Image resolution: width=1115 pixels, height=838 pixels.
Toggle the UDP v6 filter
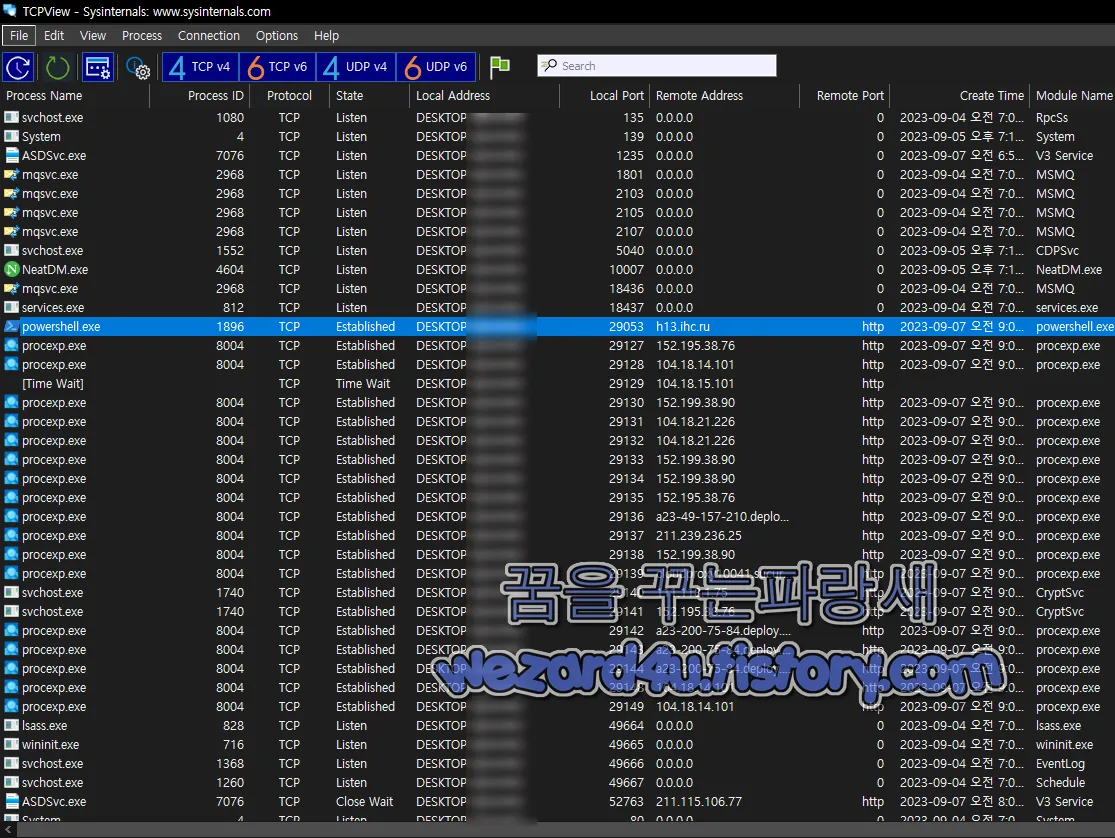[x=436, y=67]
